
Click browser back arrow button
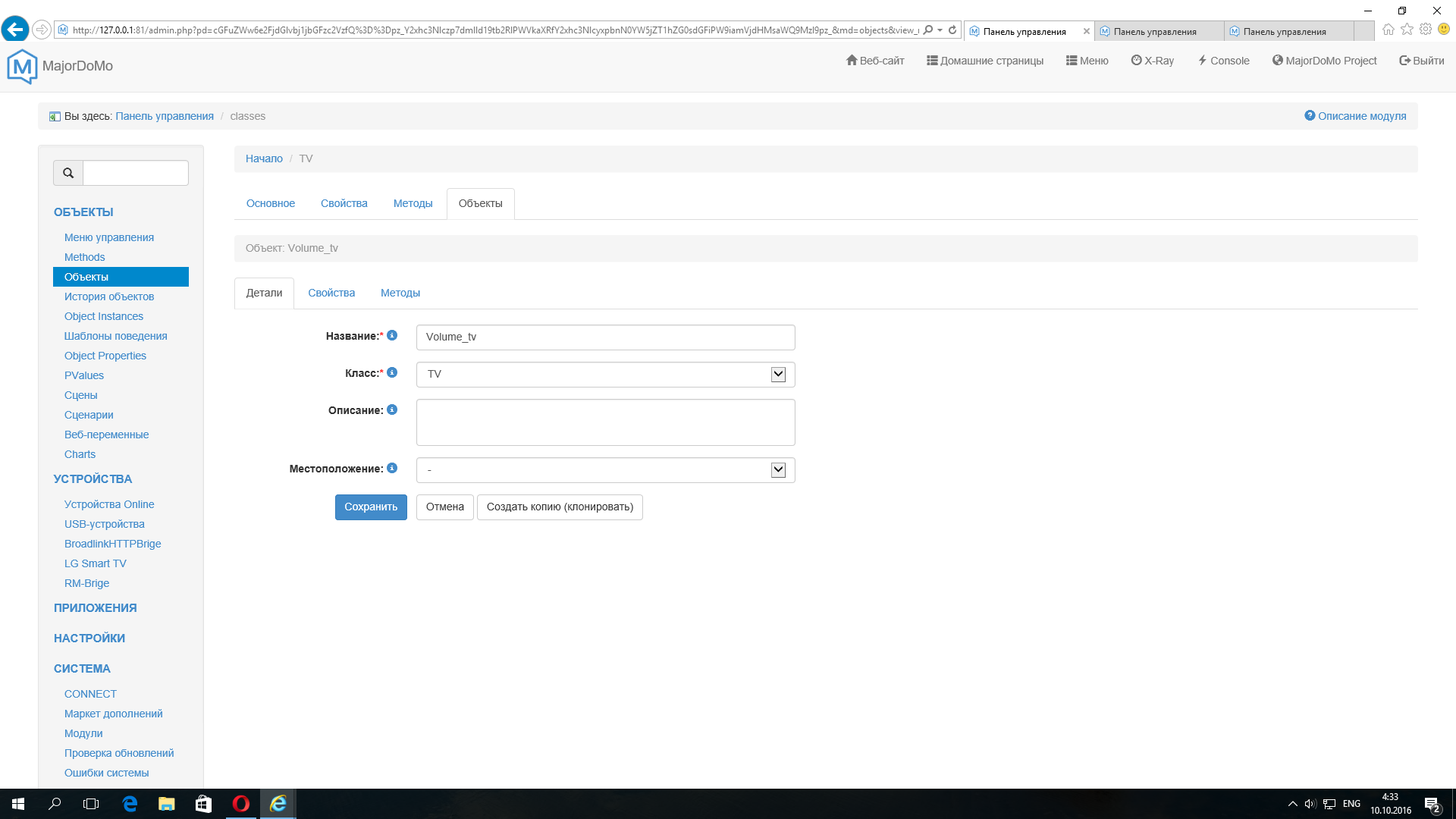pyautogui.click(x=14, y=30)
